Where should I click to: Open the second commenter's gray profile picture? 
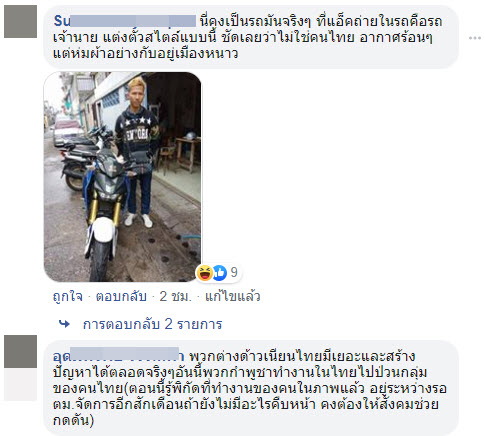pyautogui.click(x=20, y=351)
